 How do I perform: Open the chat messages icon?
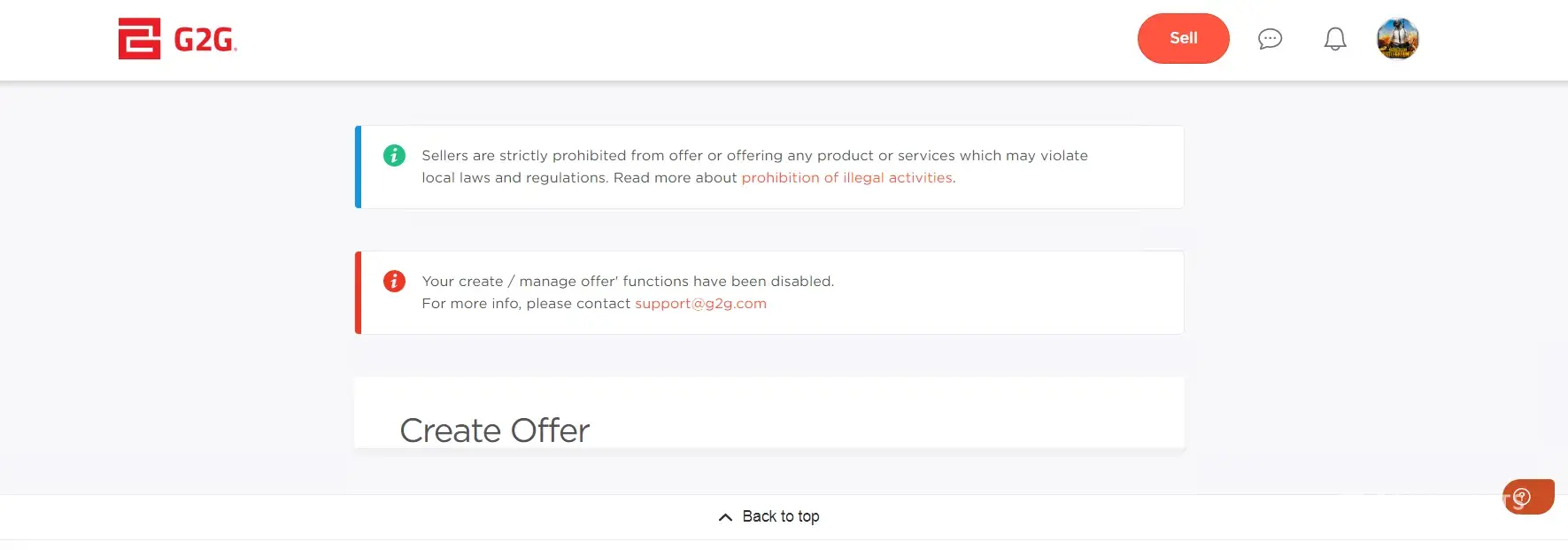[1270, 39]
